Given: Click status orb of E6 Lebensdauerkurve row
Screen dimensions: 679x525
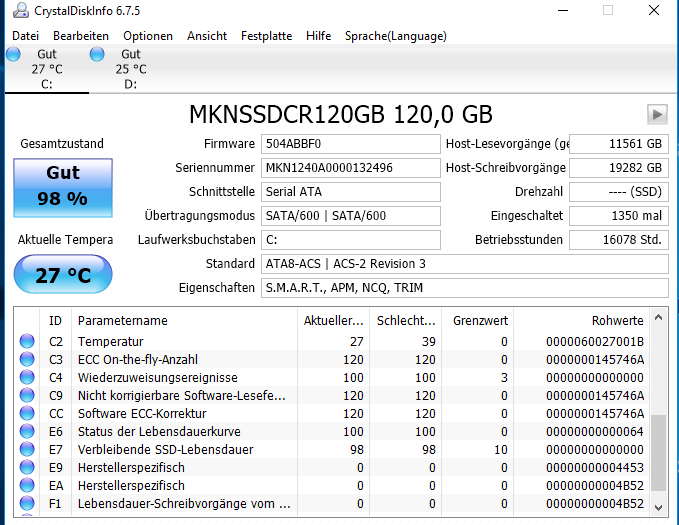Looking at the screenshot, I should 27,431.
